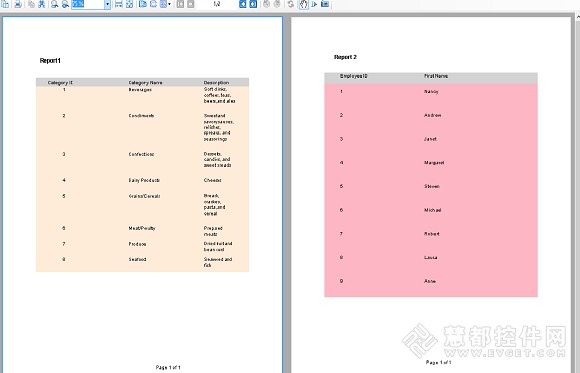This screenshot has width=580, height=373.
Task: Click the Cheeses description cell
Action: point(213,180)
